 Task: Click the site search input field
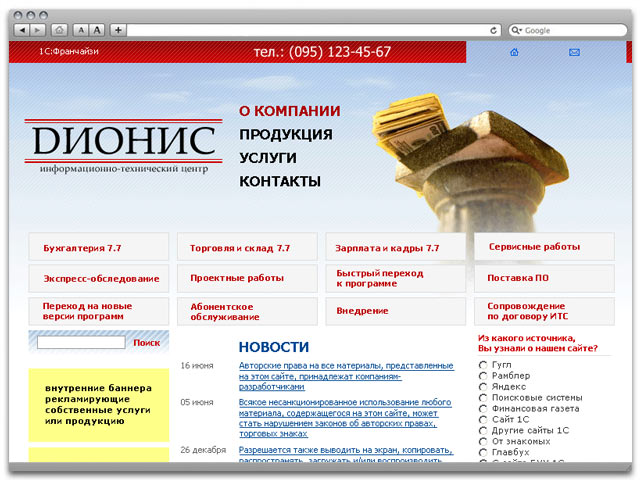pos(81,342)
